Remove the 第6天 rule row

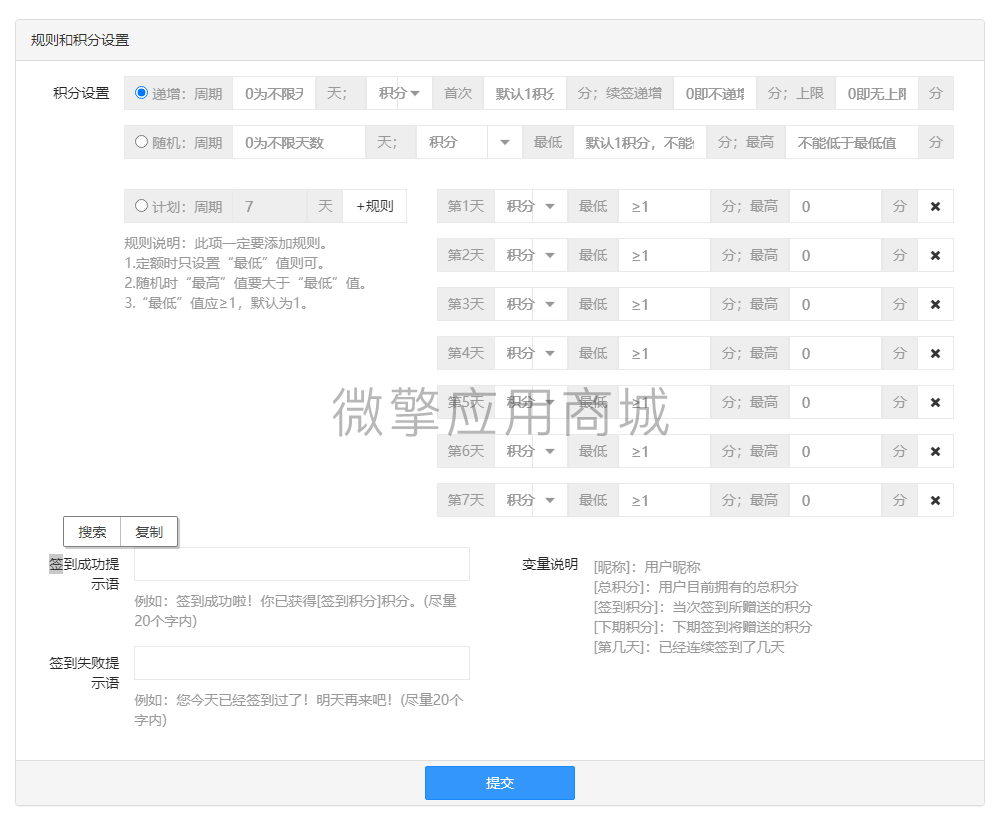(935, 452)
